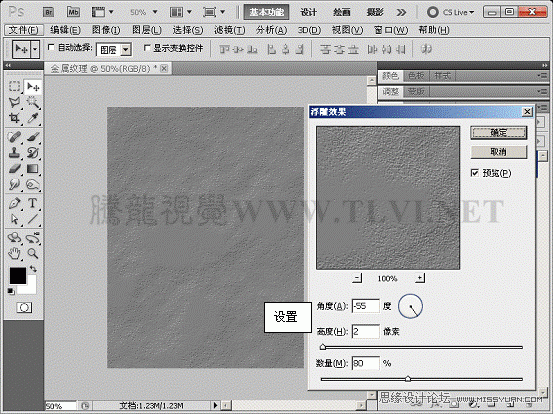Click the 高度(H) height input field
The width and height of the screenshot is (553, 414).
366,331
